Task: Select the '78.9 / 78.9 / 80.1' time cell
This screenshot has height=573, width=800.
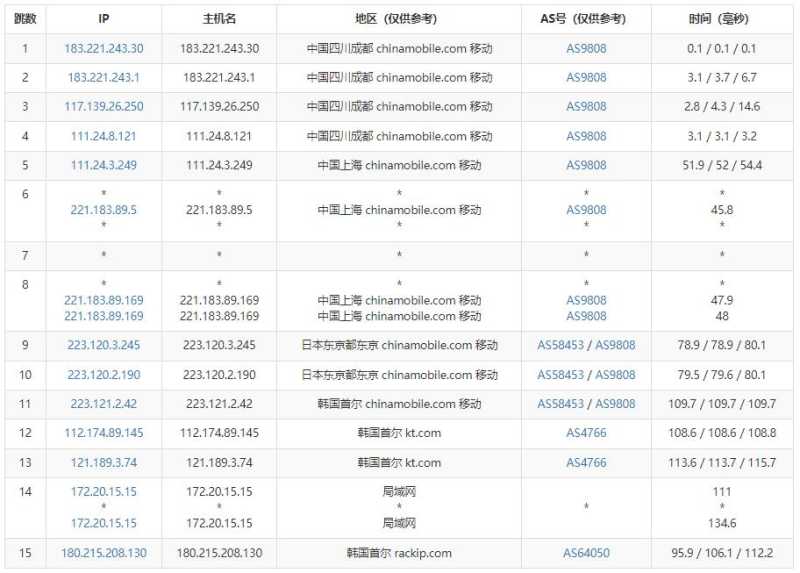Action: coord(722,345)
